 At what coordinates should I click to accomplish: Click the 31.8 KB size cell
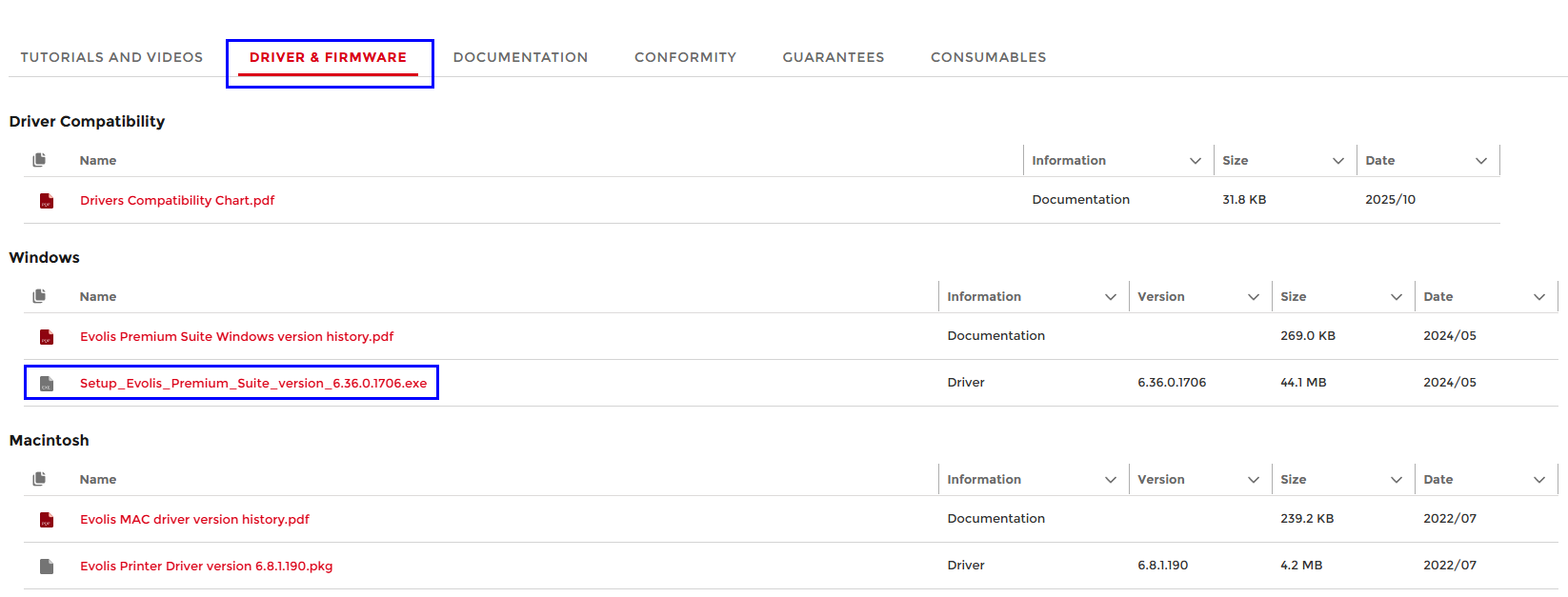click(1244, 200)
